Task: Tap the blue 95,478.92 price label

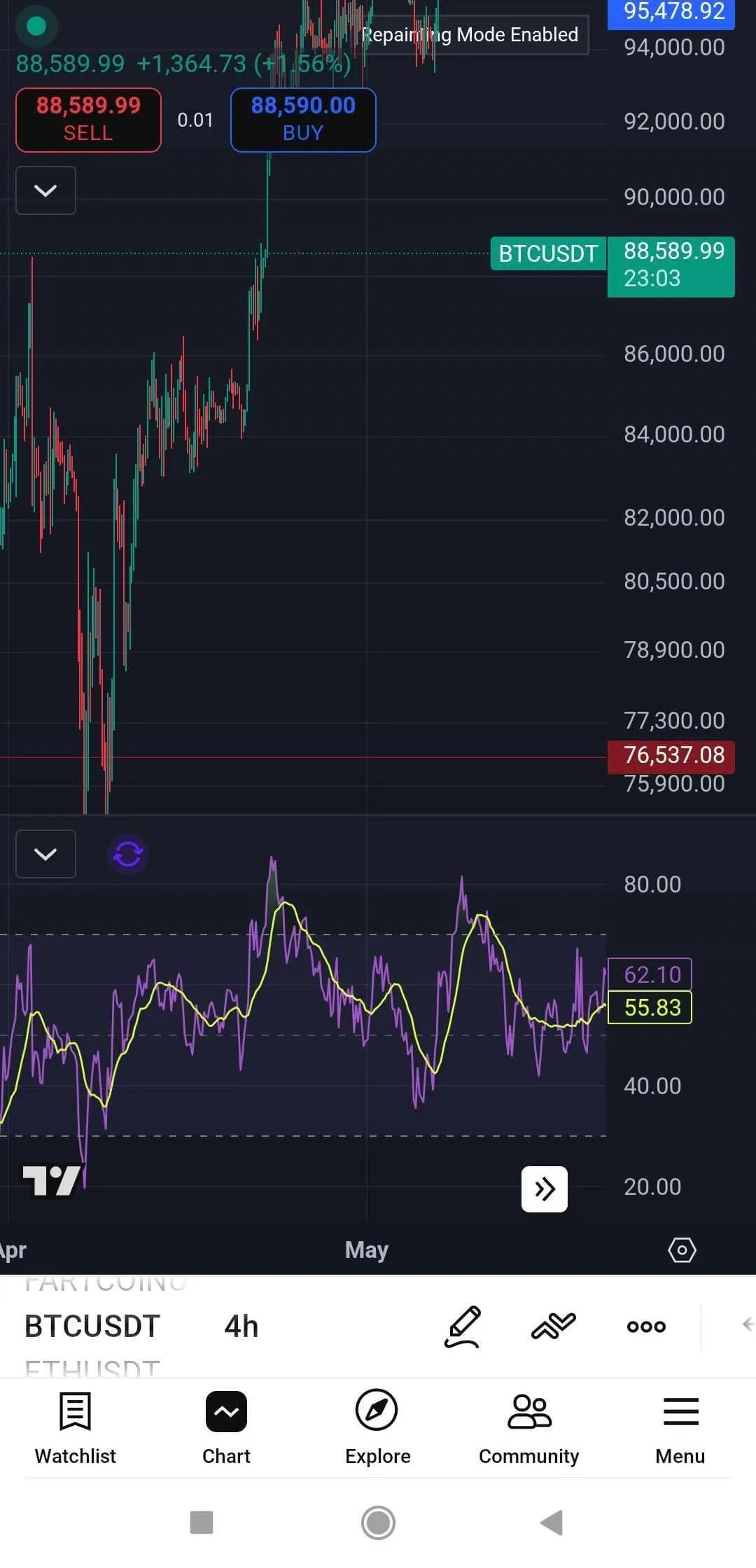Action: [671, 13]
